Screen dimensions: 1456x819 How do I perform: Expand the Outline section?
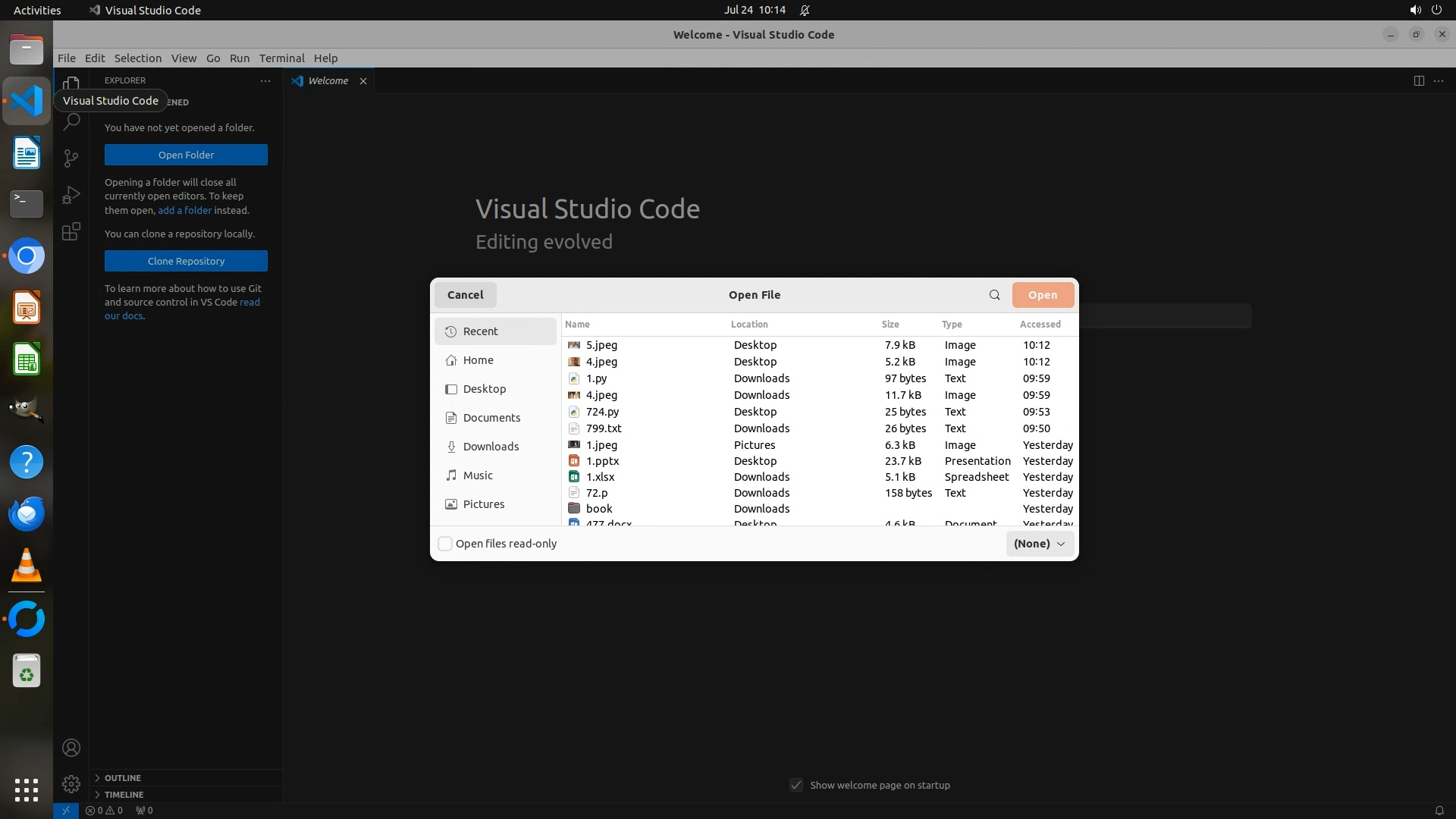point(122,778)
